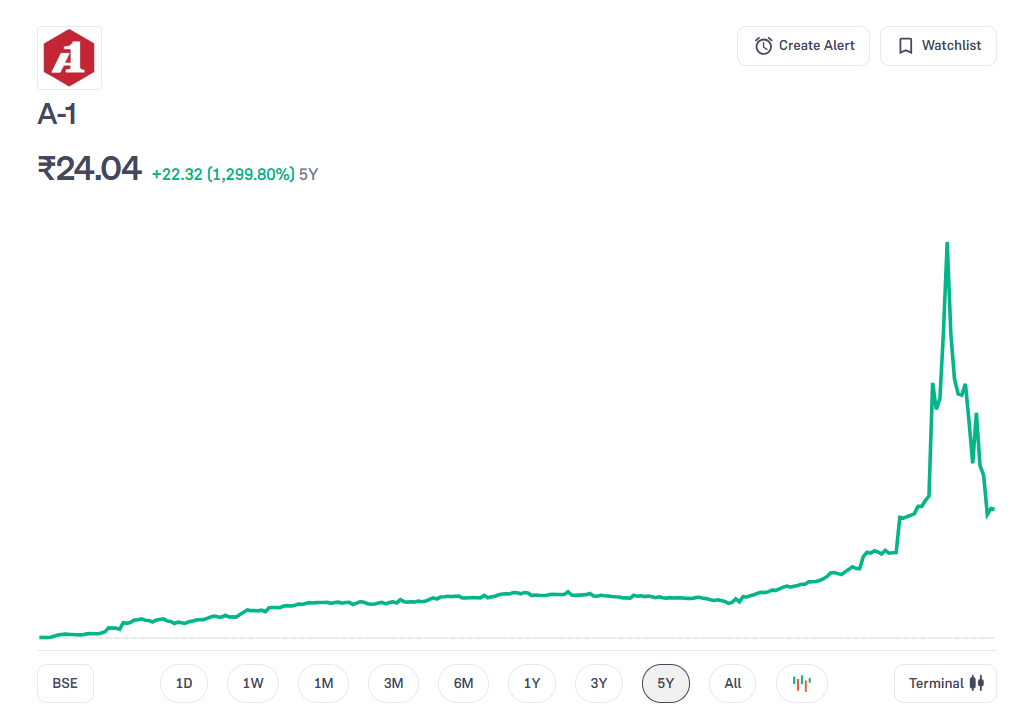Click the bookmark icon for Watchlist
Image resolution: width=1024 pixels, height=712 pixels.
905,46
